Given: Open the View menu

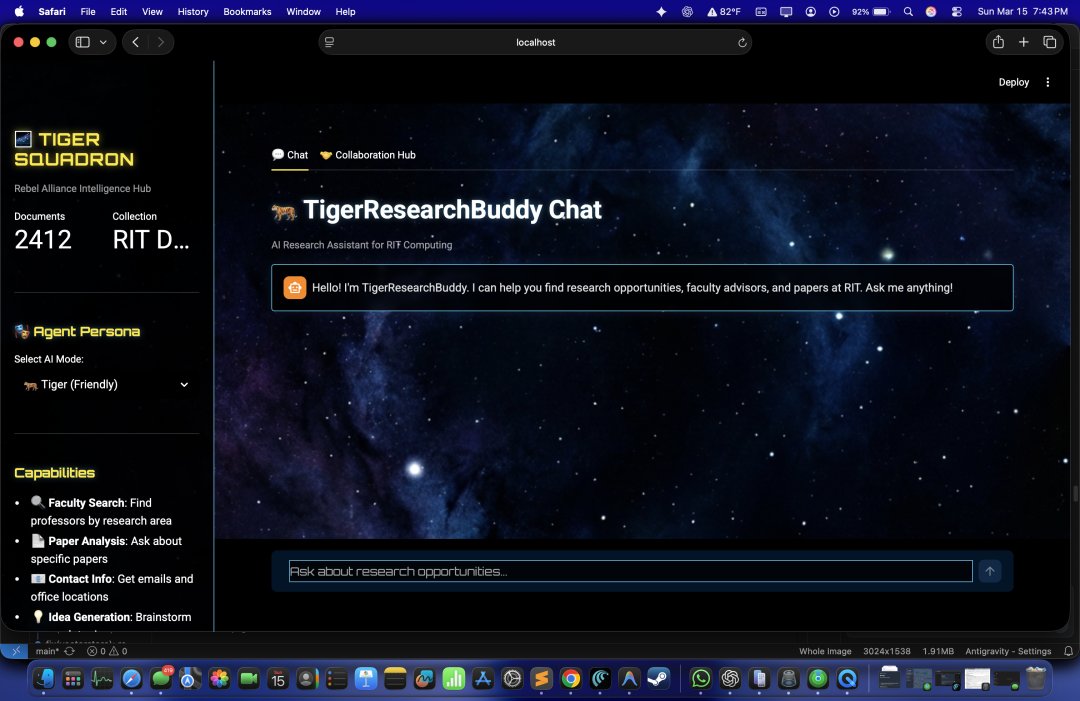Looking at the screenshot, I should coord(152,12).
